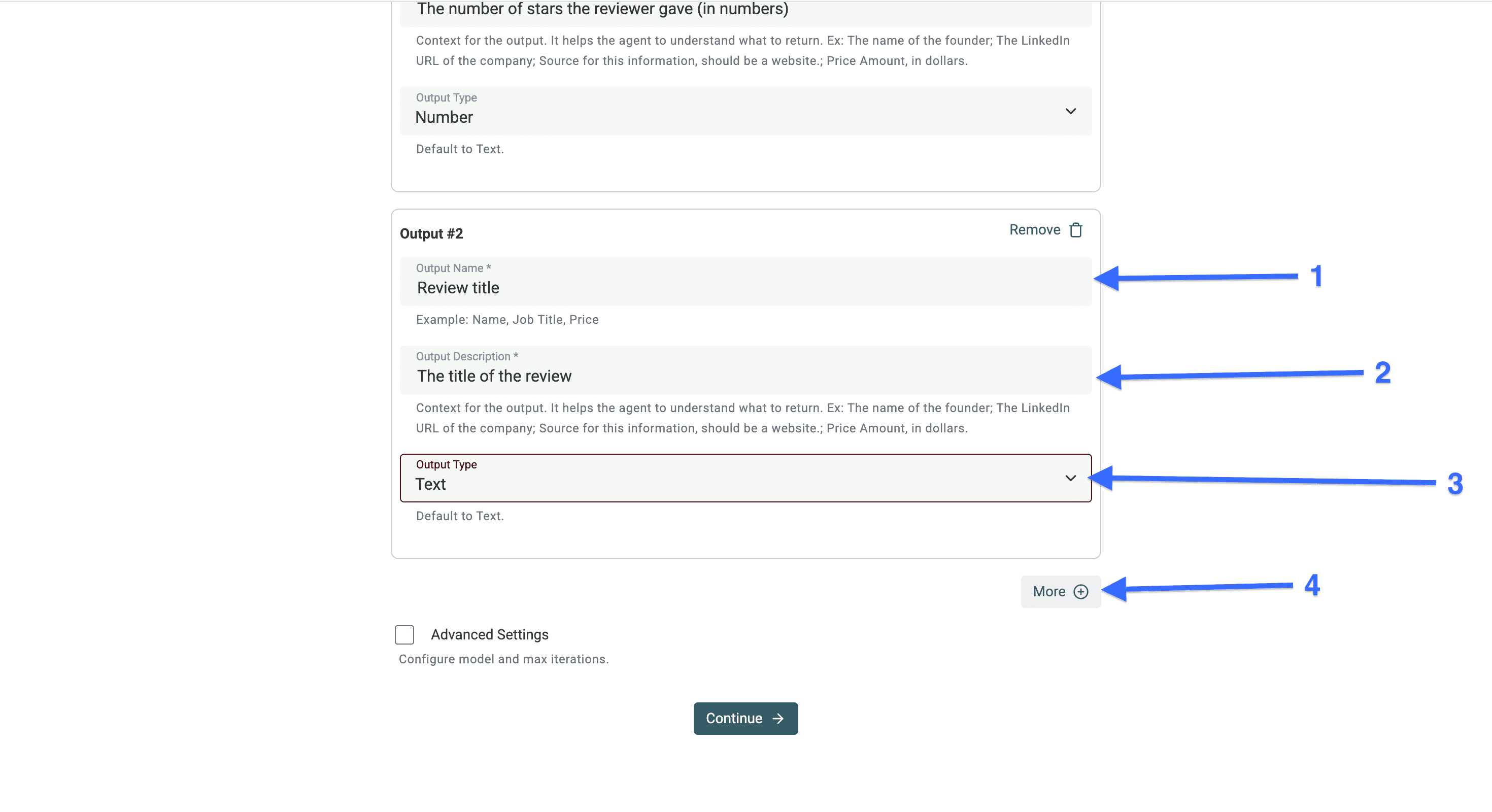Click the arrow icon on Continue button
The width and height of the screenshot is (1492, 812).
[778, 718]
